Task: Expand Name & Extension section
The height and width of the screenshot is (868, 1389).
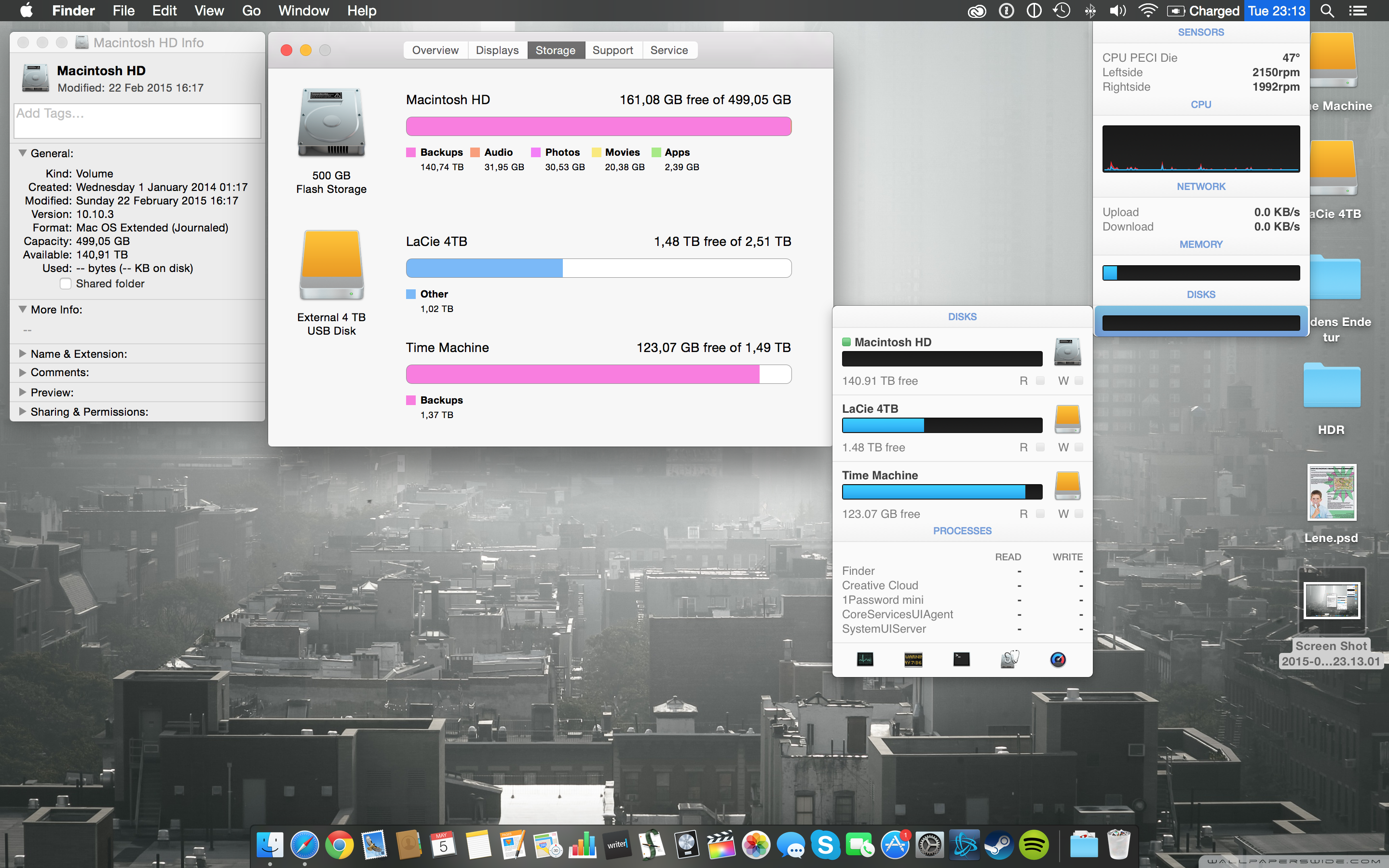Action: pos(23,353)
